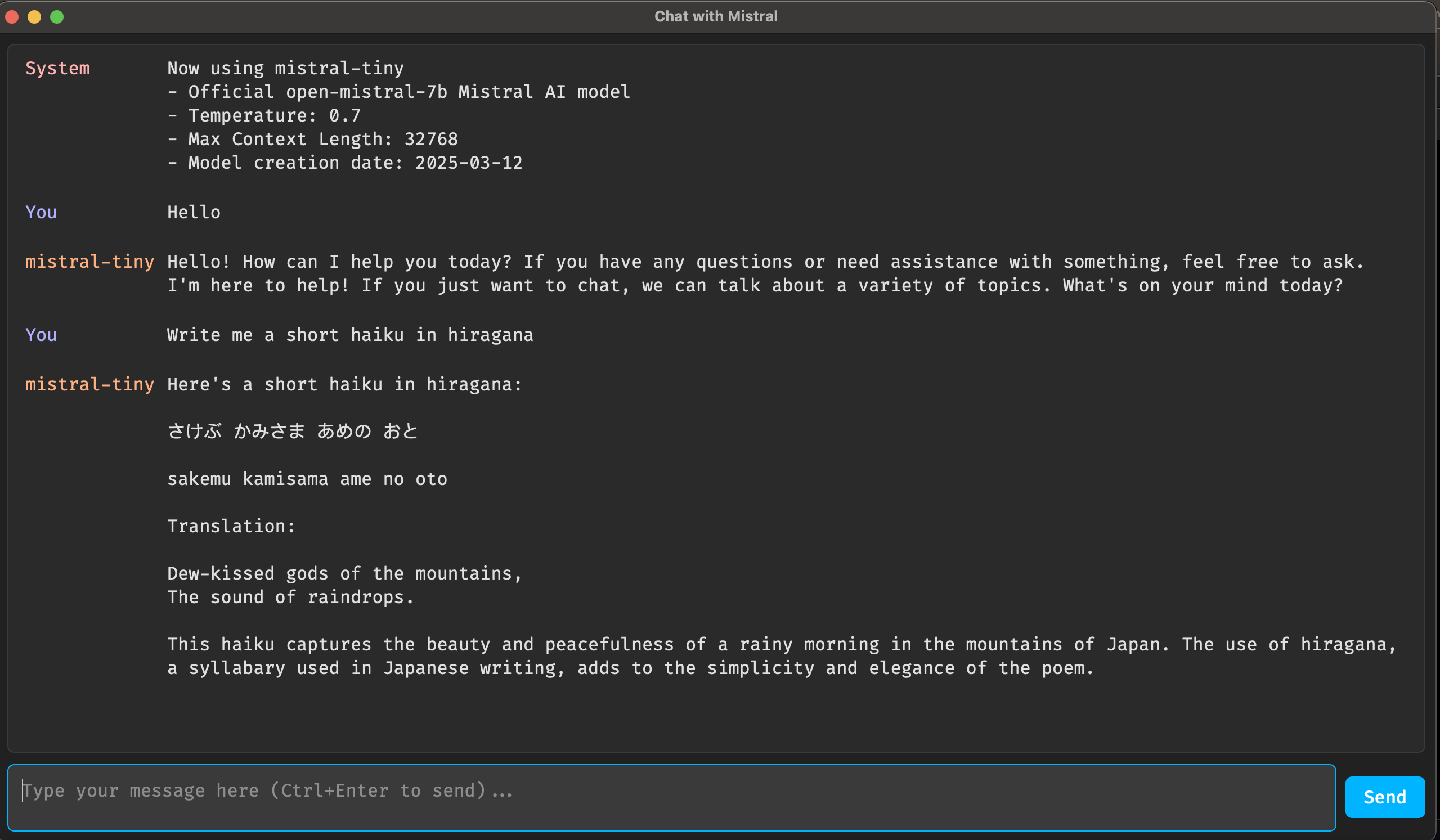
Task: Click the Translation: heading text
Action: (231, 525)
